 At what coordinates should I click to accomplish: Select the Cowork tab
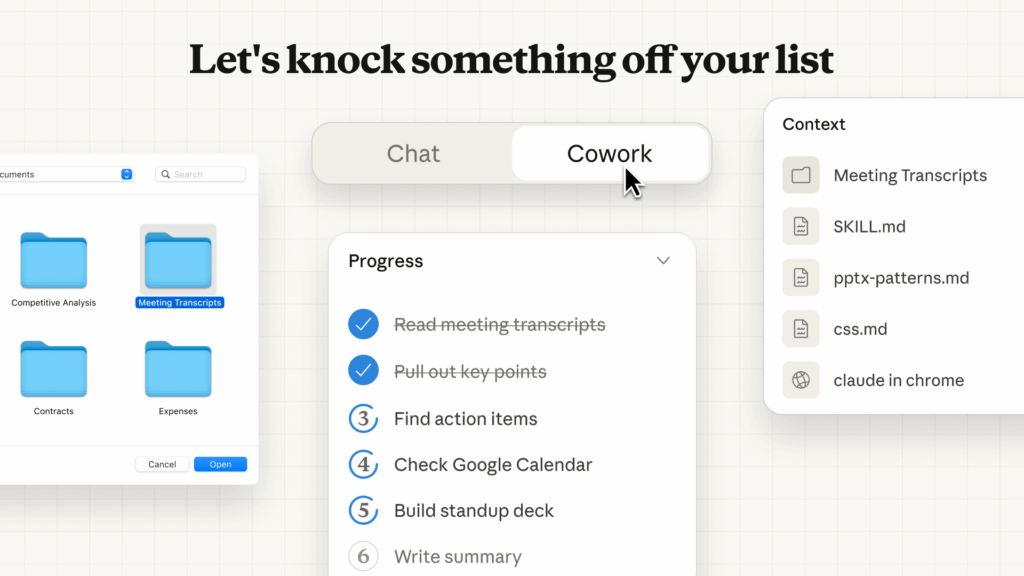tap(610, 153)
